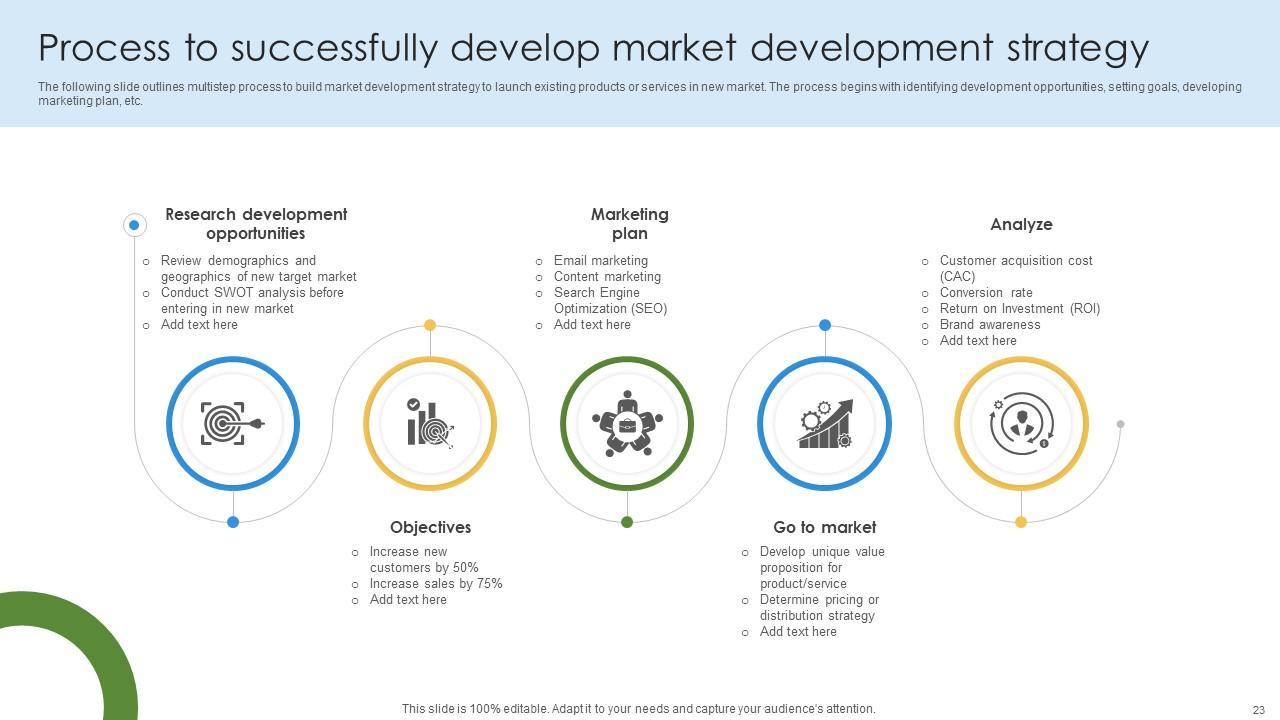Viewport: 1280px width, 720px height.
Task: Select the "Customer acquisition cost (CAC)" bullet
Action: coord(1016,268)
